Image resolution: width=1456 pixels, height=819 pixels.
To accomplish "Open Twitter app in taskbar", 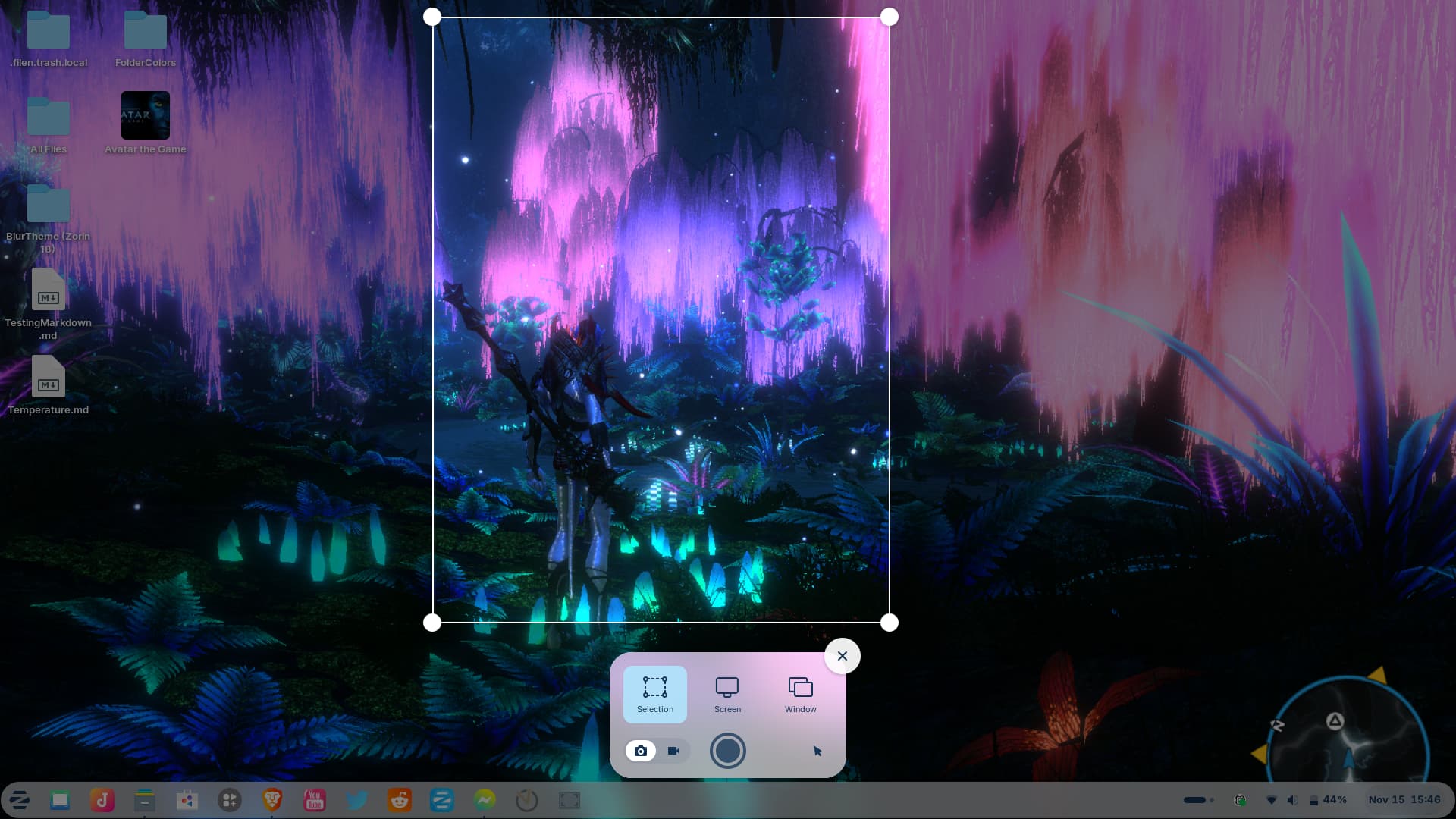I will (357, 800).
